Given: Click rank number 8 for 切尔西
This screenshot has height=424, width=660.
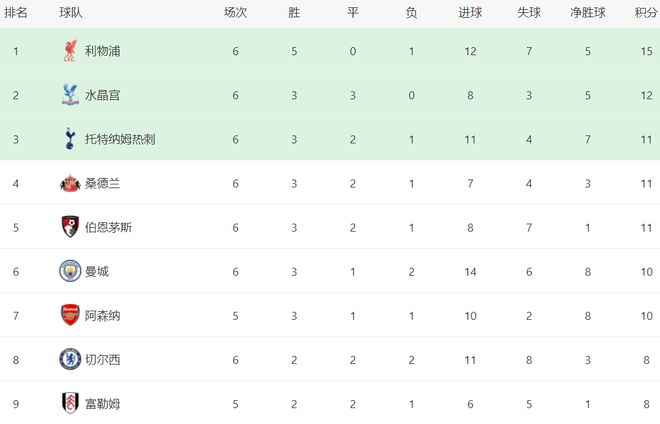Looking at the screenshot, I should [16, 359].
